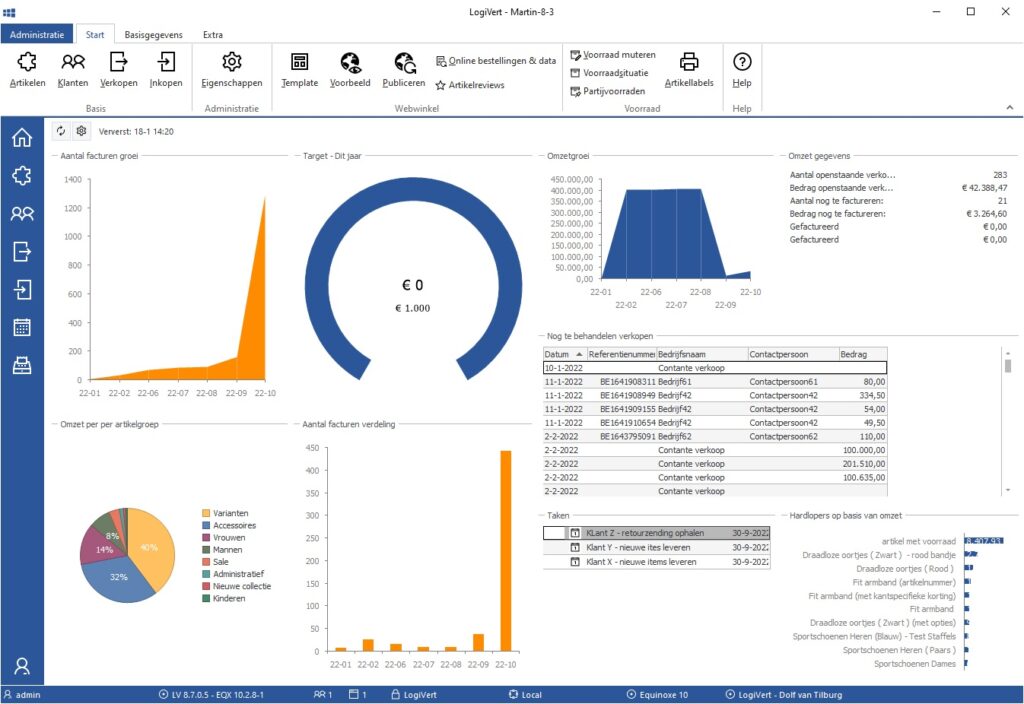
Task: Click Accessoires legend color swatch
Action: [206, 525]
